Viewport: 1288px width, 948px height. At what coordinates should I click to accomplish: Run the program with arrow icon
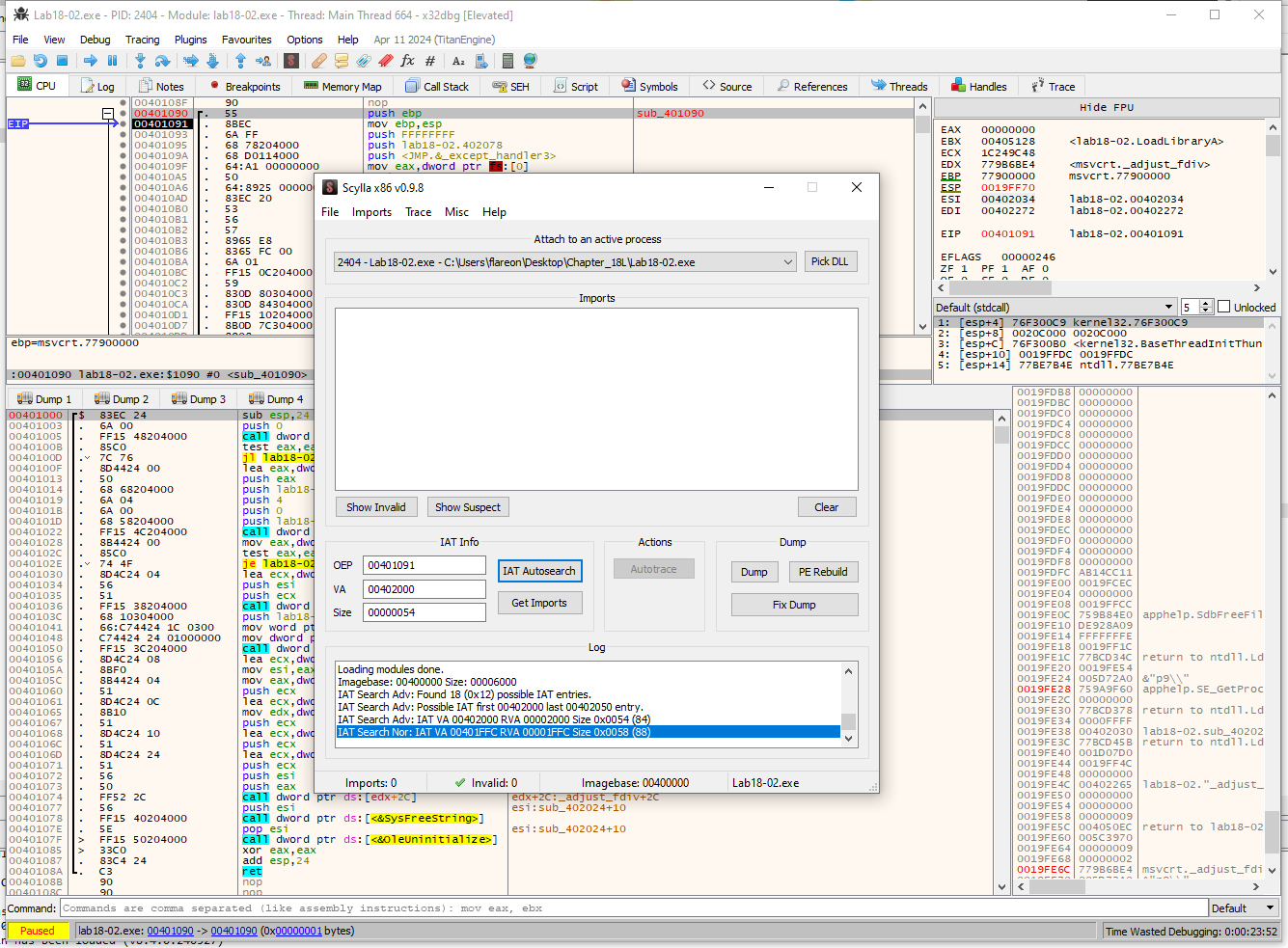(90, 61)
